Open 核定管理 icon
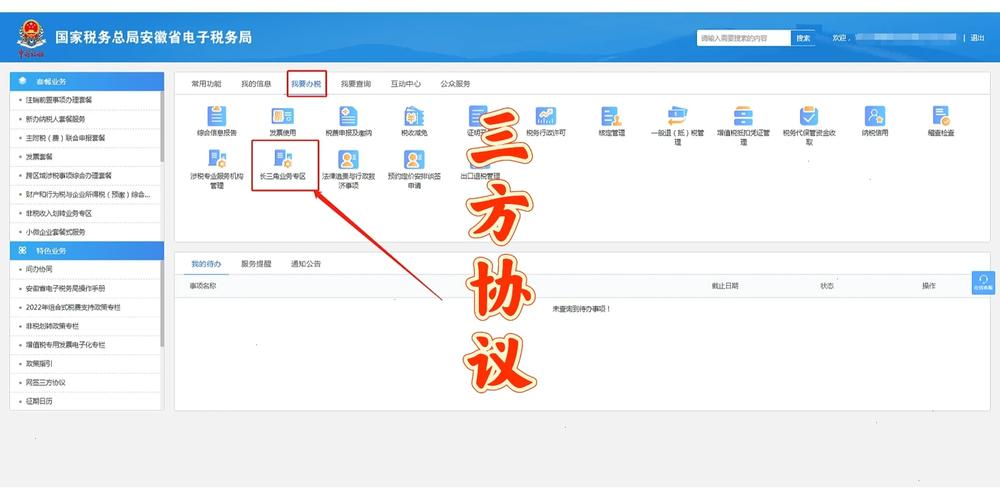 point(611,116)
